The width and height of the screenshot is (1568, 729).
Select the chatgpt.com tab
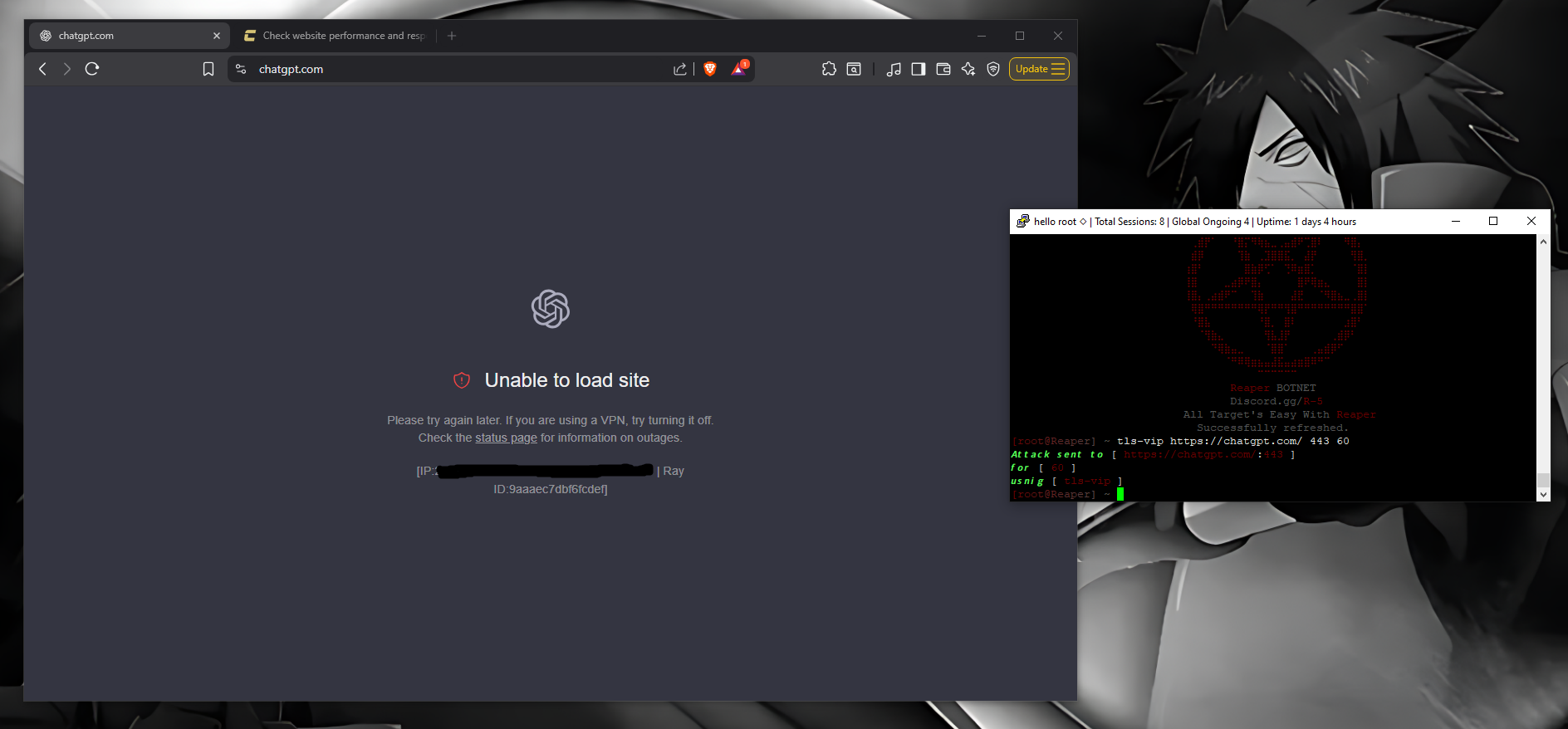(x=125, y=36)
